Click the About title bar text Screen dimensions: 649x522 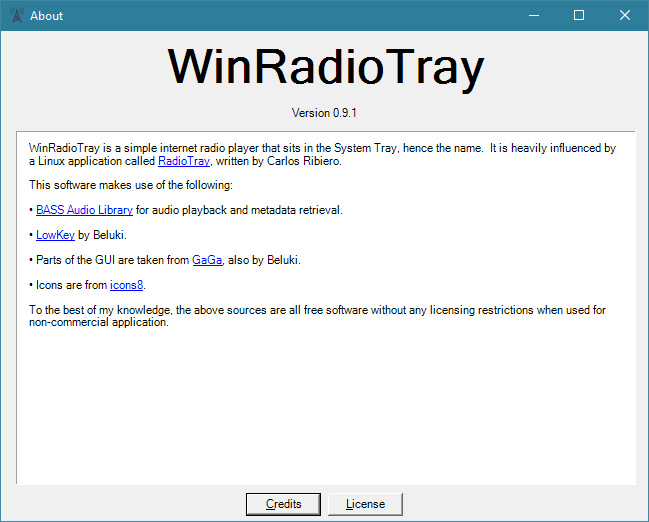click(46, 15)
